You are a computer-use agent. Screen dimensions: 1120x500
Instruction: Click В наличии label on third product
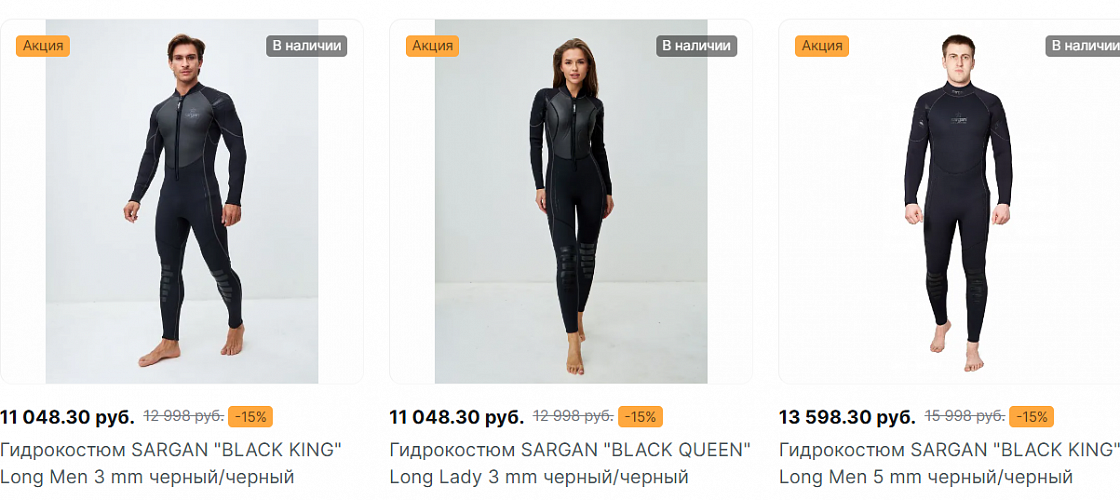1083,46
